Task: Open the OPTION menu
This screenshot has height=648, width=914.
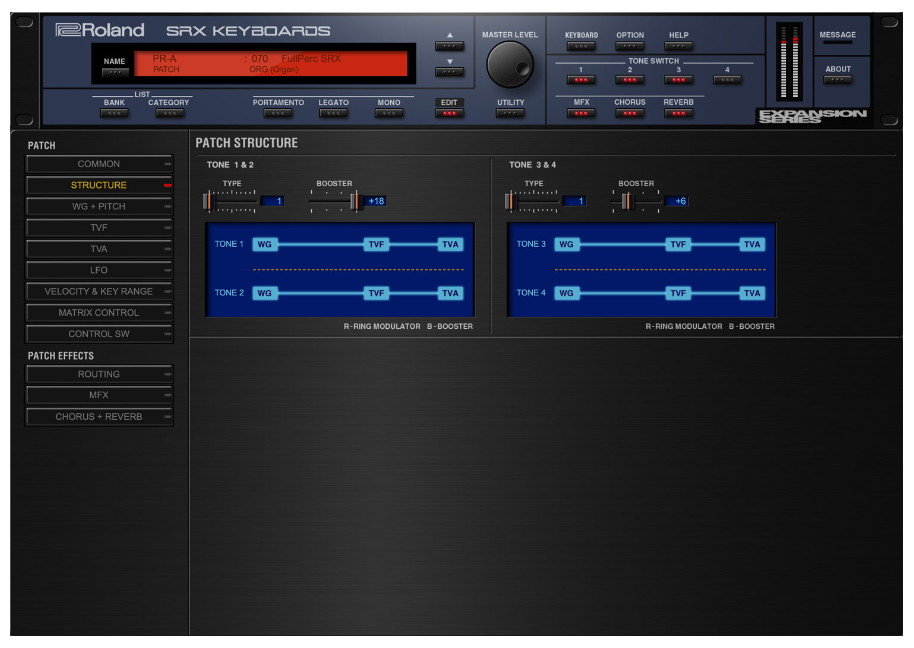Action: (630, 45)
